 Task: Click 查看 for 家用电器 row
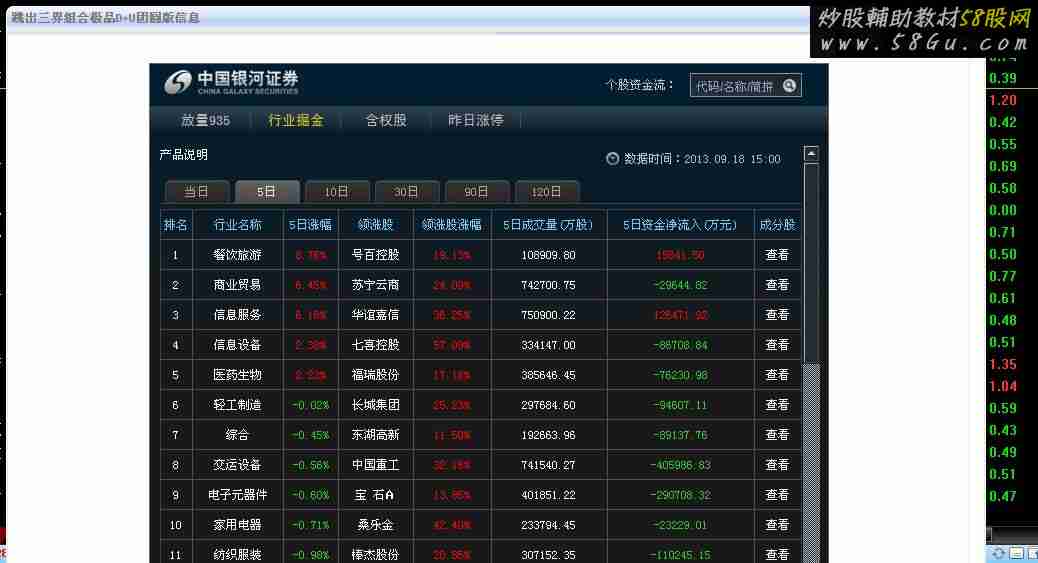click(777, 525)
